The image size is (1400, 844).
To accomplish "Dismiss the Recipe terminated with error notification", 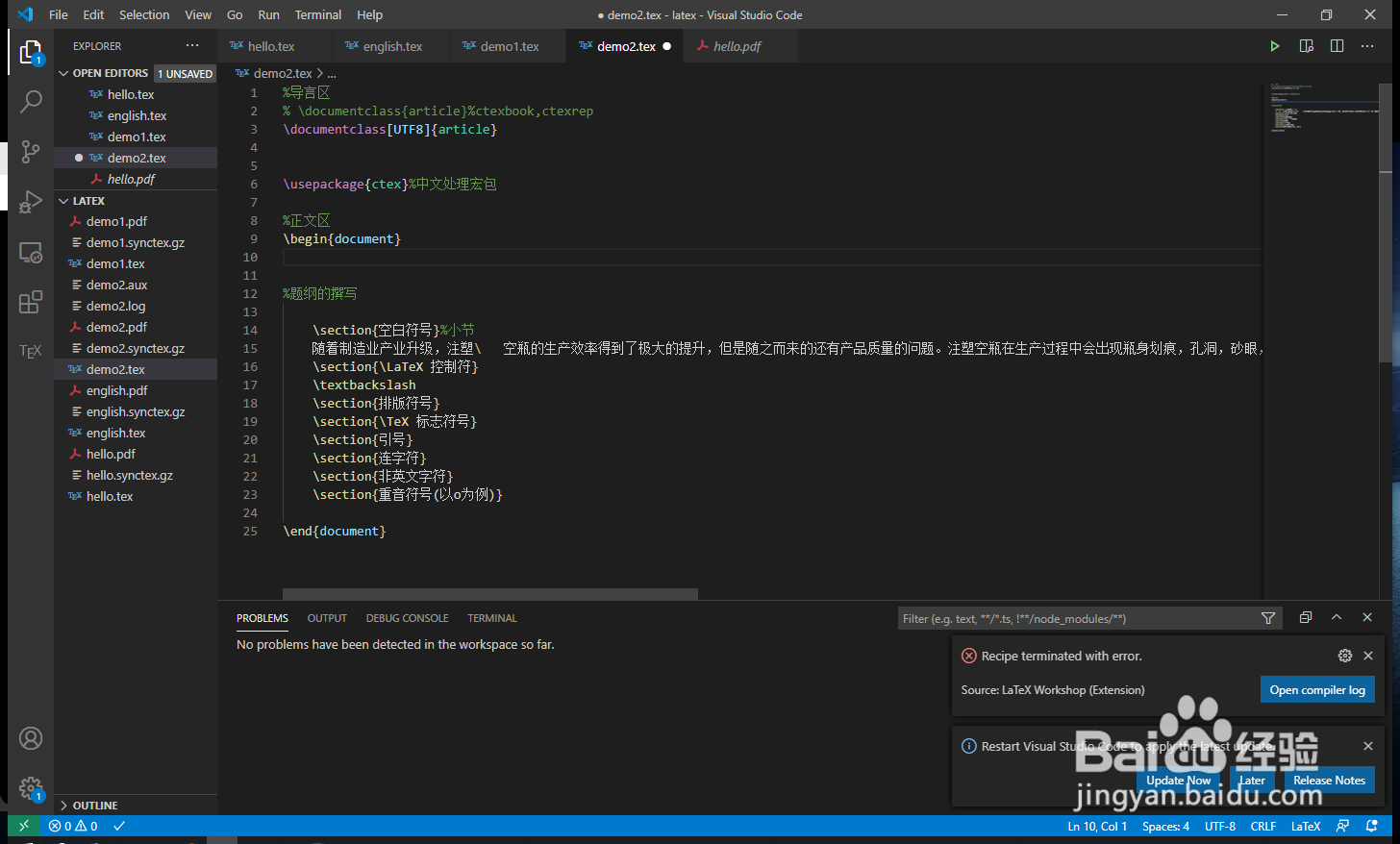I will pyautogui.click(x=1368, y=656).
